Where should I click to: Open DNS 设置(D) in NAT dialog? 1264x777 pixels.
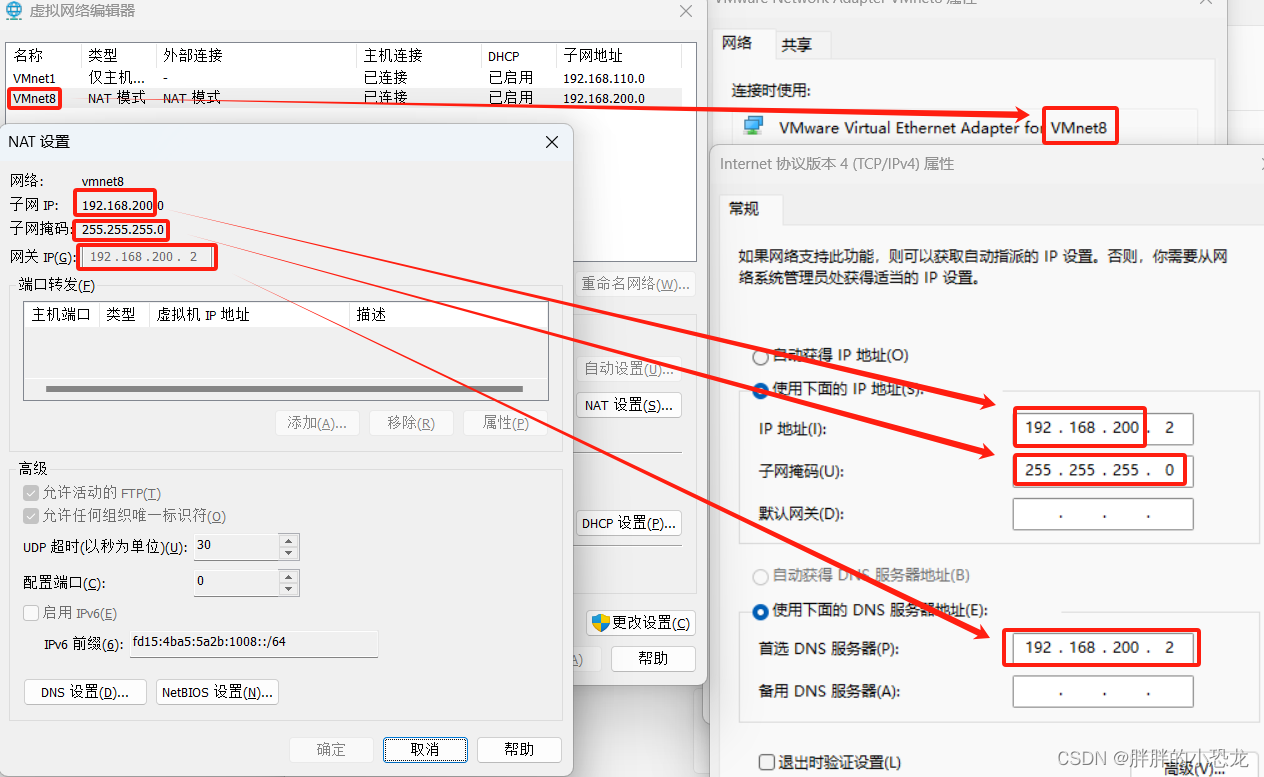point(85,692)
